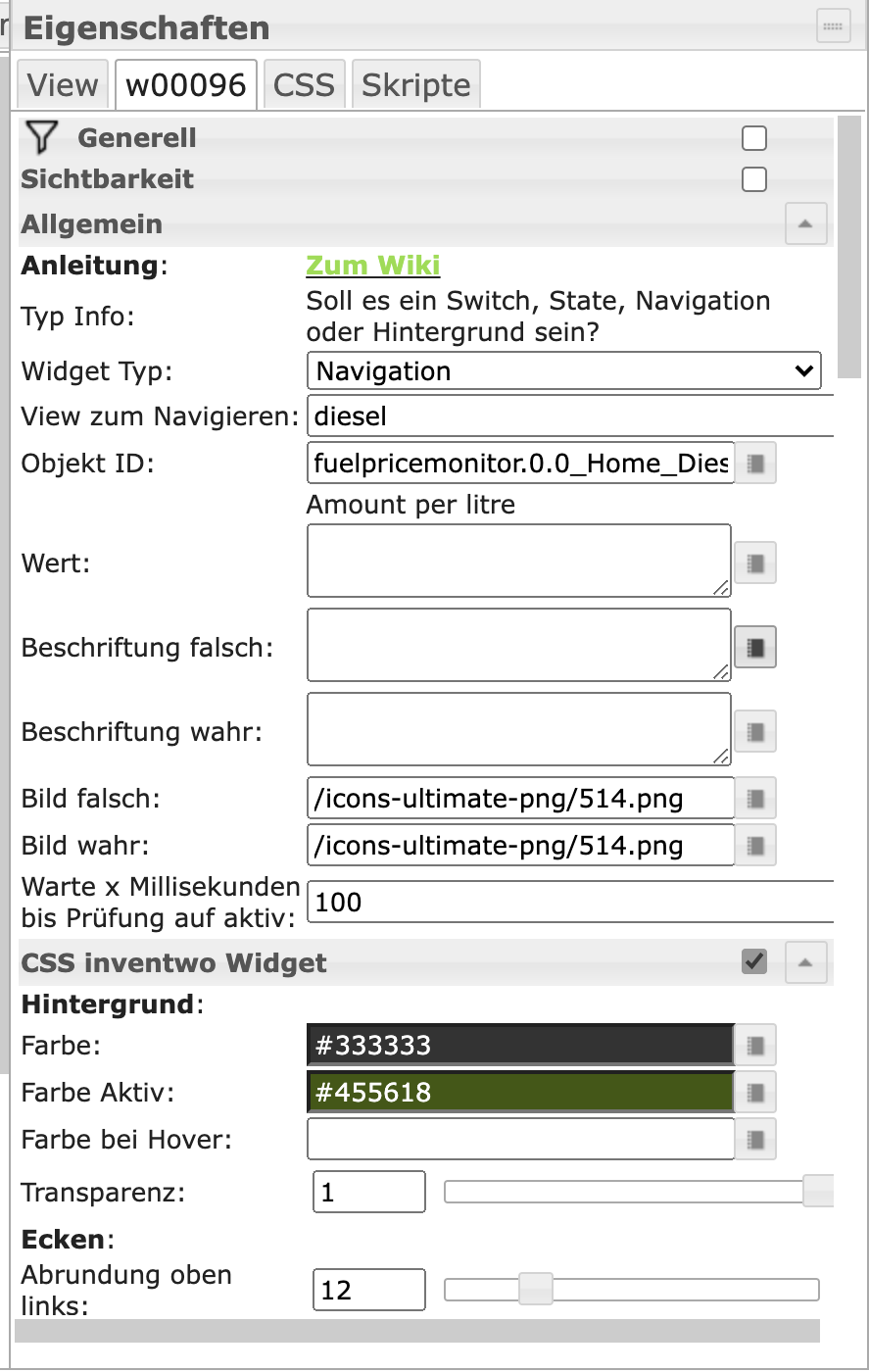Open object picker next to Objekt ID

(755, 464)
